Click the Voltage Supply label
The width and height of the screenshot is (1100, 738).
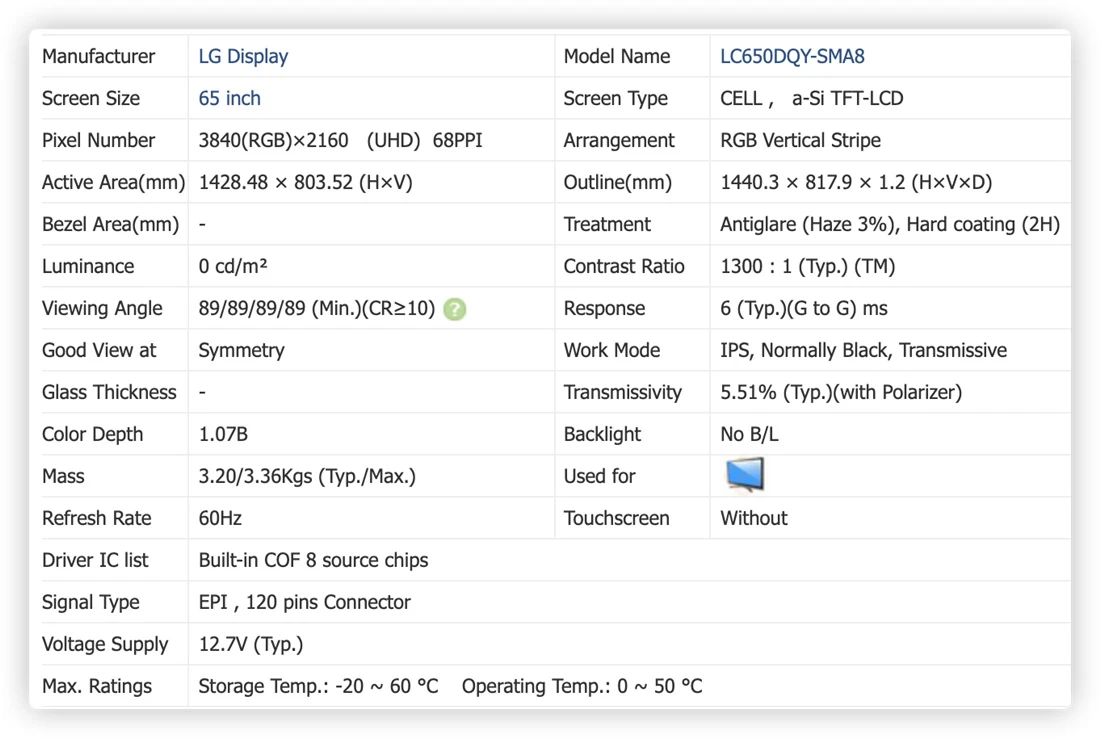coord(105,645)
